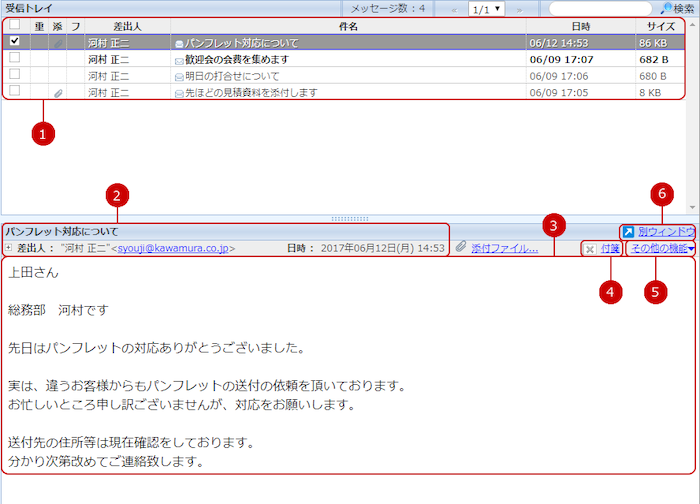The image size is (700, 504).
Task: Click envelope icon of 歓迎会の会費を集めます
Action: coord(179,60)
